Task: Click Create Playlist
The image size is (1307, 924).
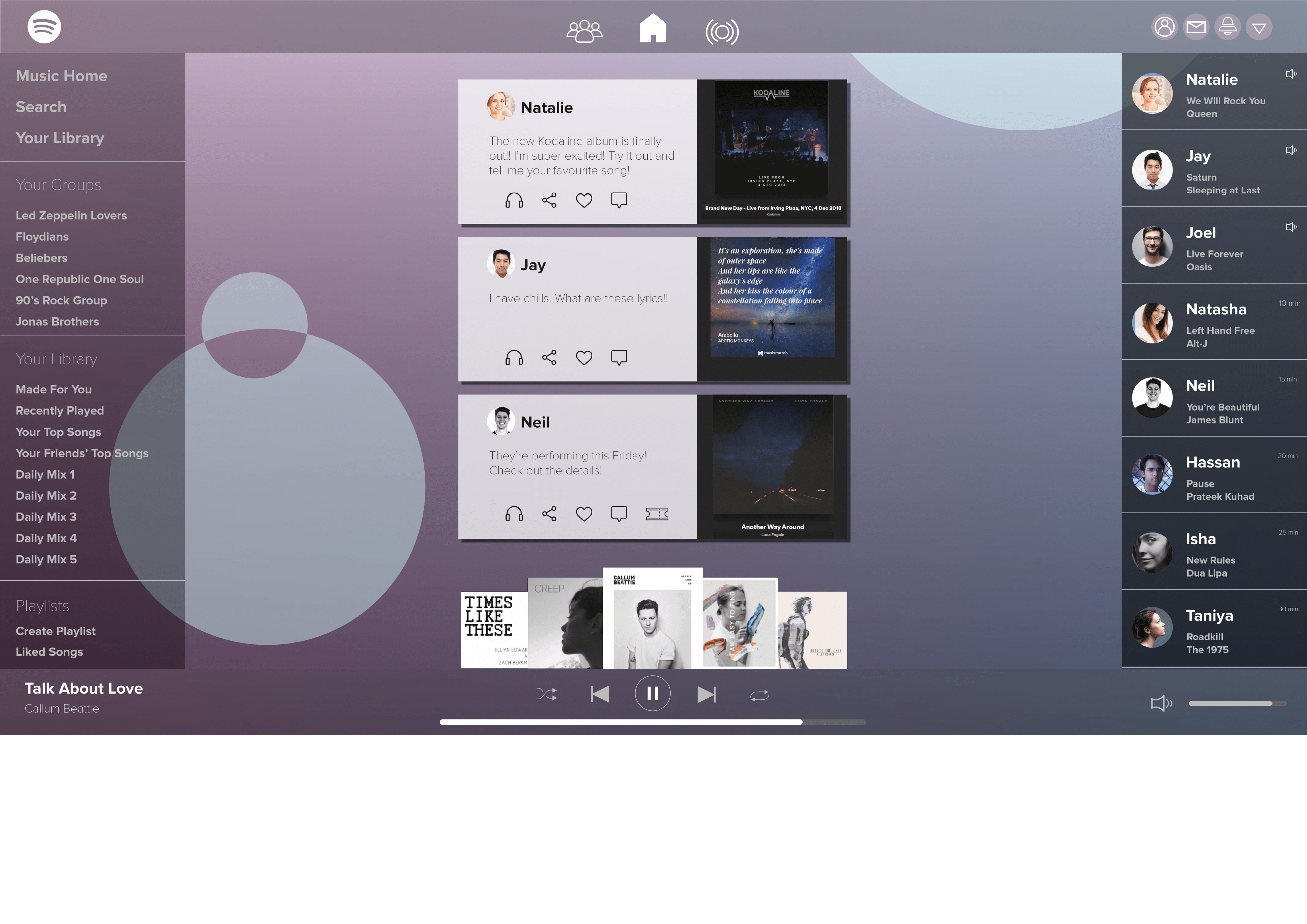Action: (x=56, y=631)
